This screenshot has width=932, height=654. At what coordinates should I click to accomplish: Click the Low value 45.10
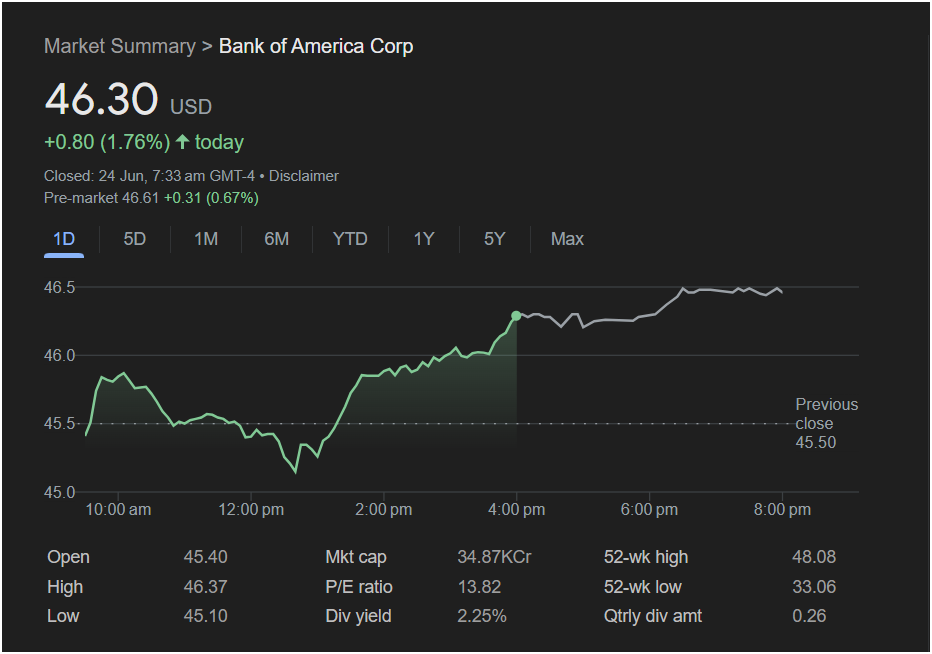coord(206,616)
